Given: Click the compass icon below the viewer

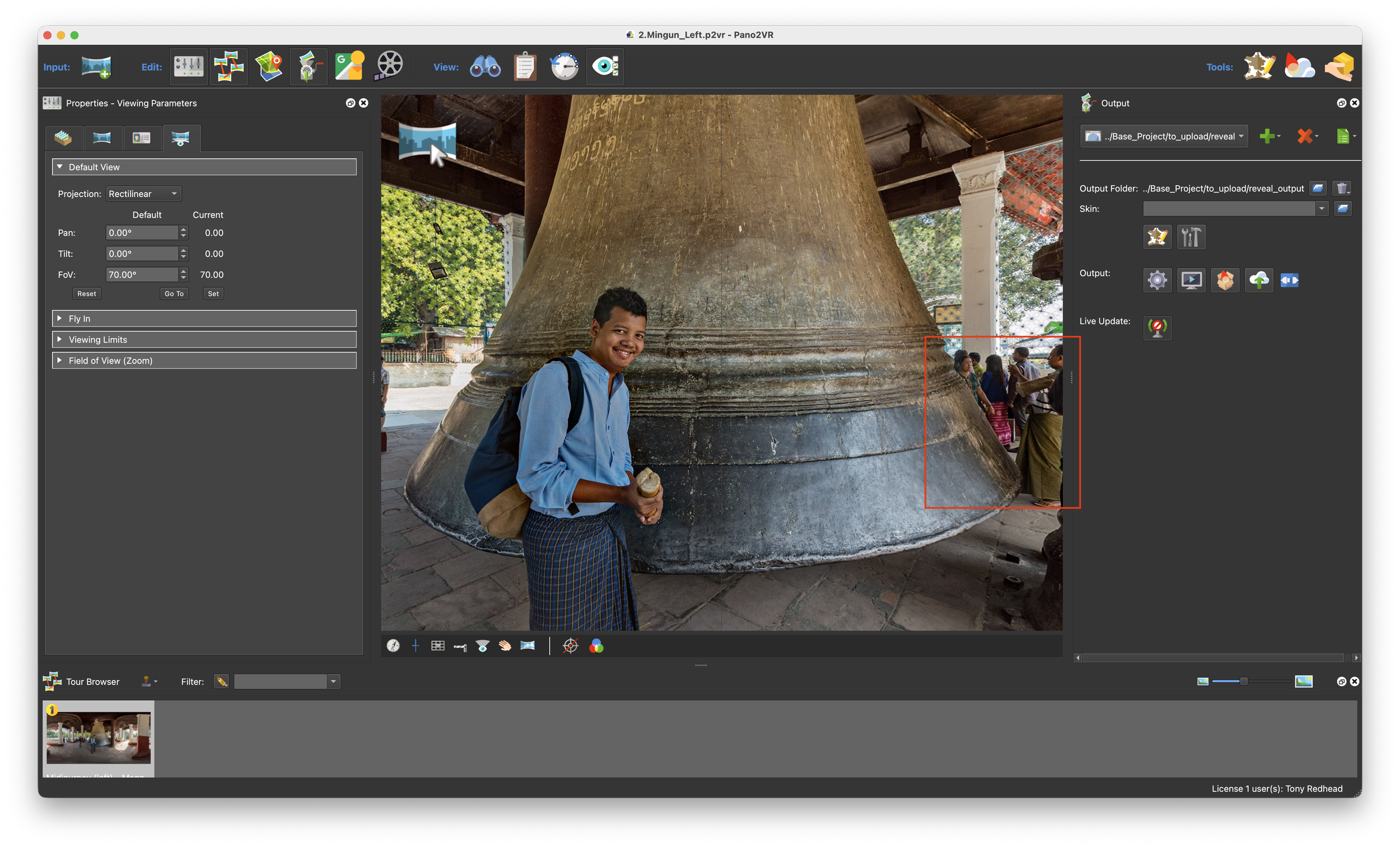Looking at the screenshot, I should pyautogui.click(x=393, y=646).
